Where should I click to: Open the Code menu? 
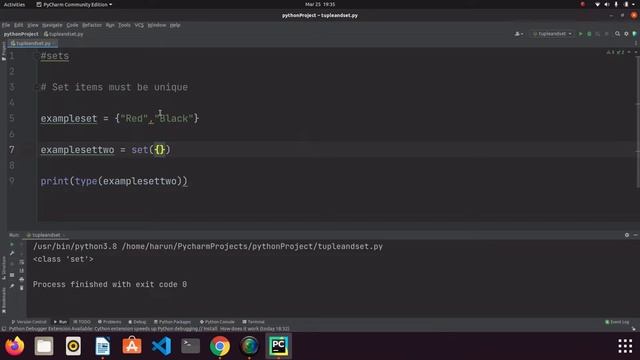72,25
